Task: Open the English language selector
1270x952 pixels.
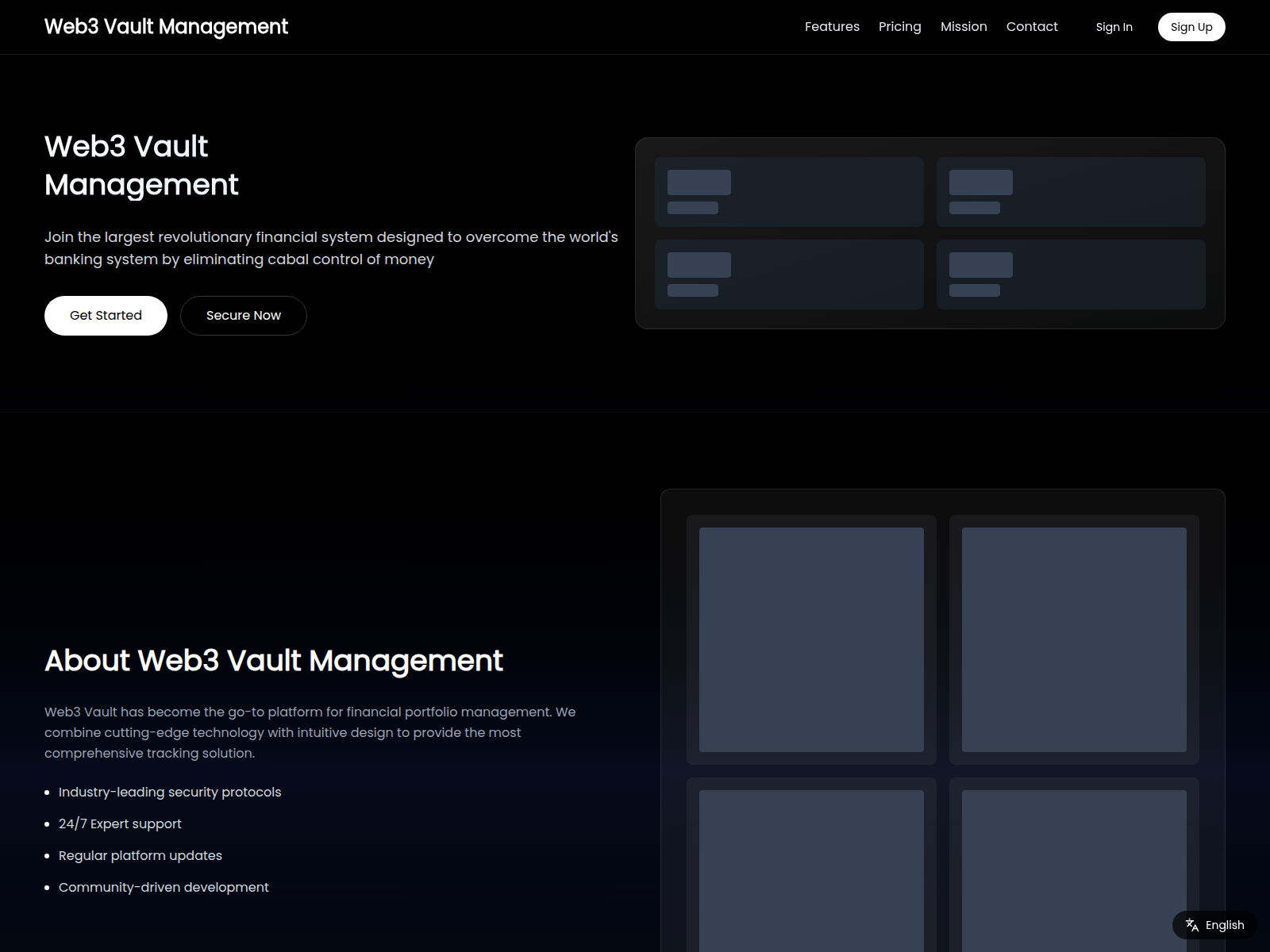Action: point(1214,925)
